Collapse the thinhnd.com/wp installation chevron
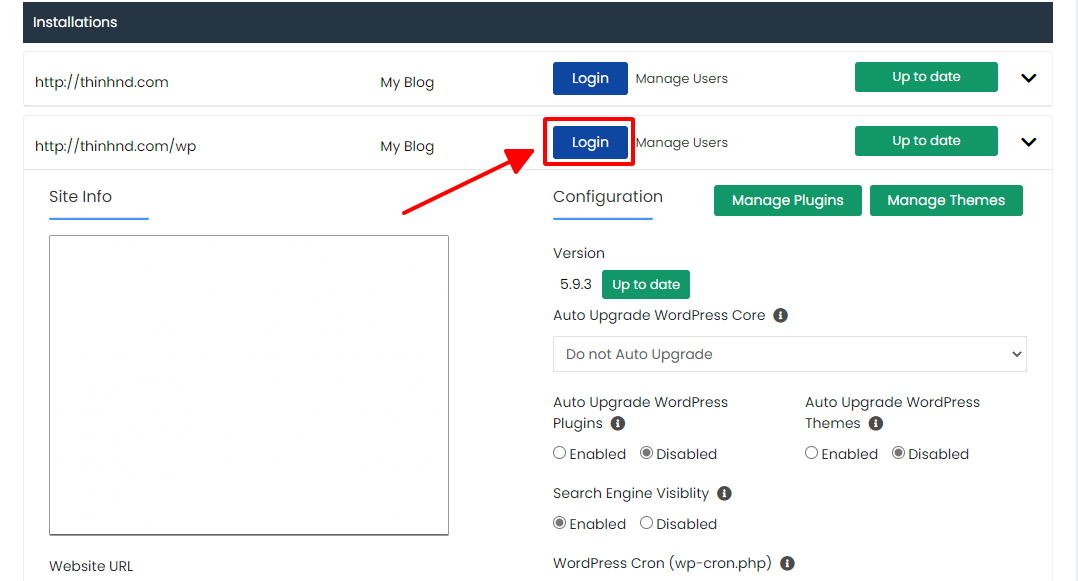Screen dimensions: 1078x581 [1028, 142]
